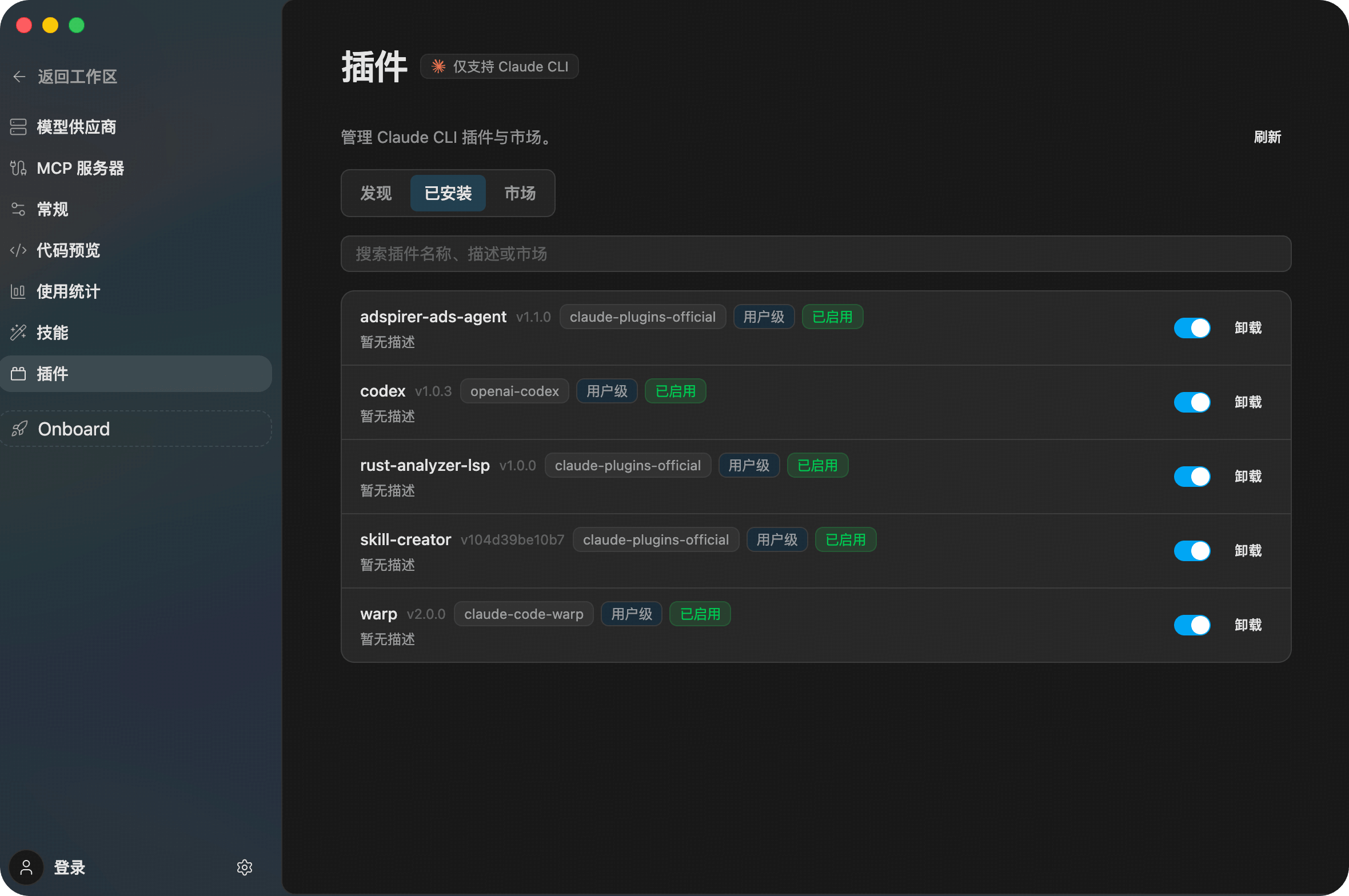Uninstall skill-creator via its 卸载 button
The width and height of the screenshot is (1349, 896).
[1247, 551]
